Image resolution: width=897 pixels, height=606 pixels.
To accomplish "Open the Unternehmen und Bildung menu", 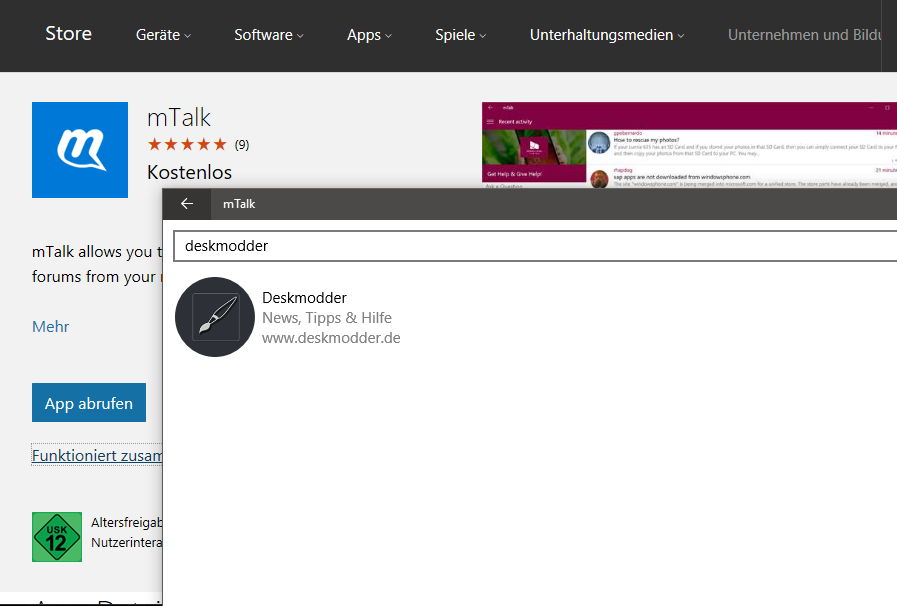I will tap(804, 35).
